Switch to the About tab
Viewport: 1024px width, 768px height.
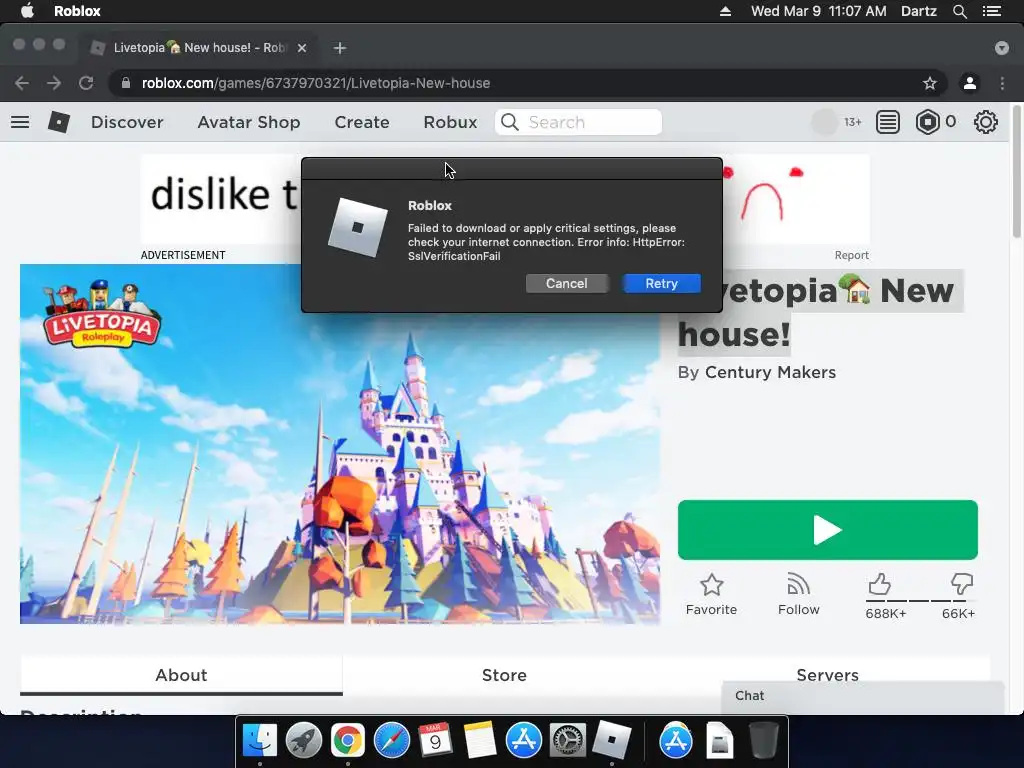coord(181,675)
